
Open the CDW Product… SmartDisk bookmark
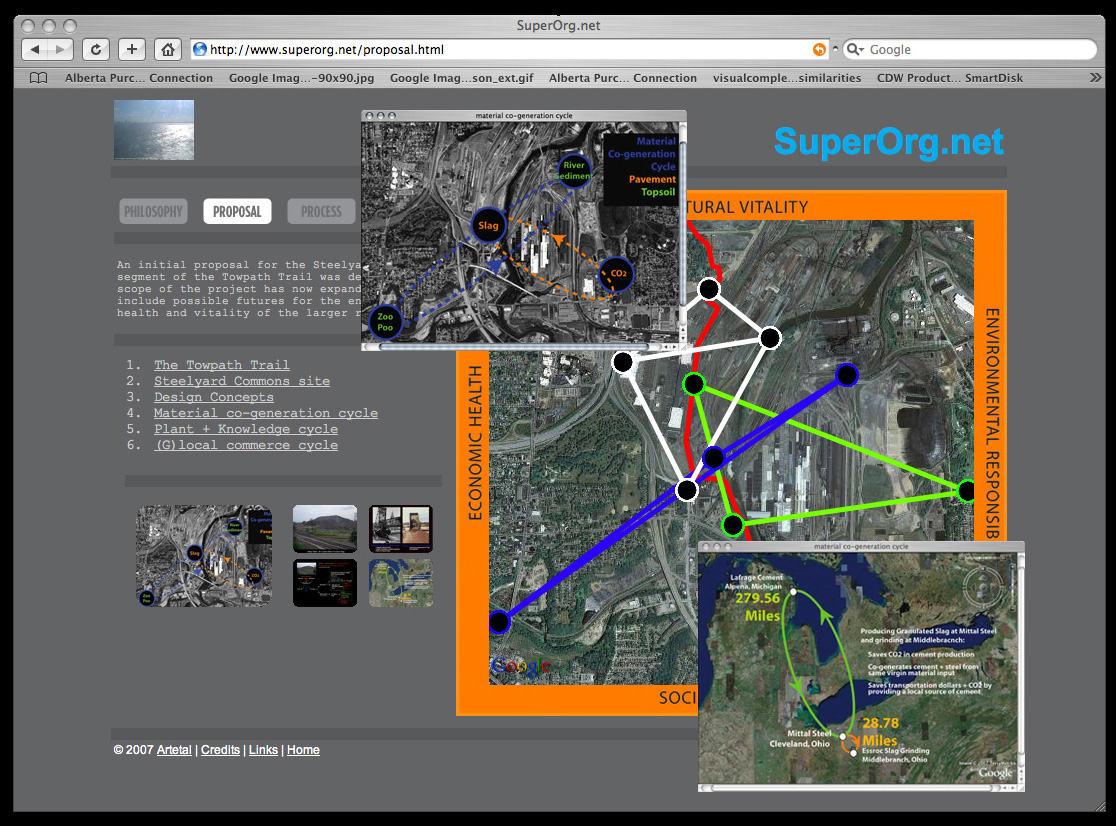pos(949,78)
